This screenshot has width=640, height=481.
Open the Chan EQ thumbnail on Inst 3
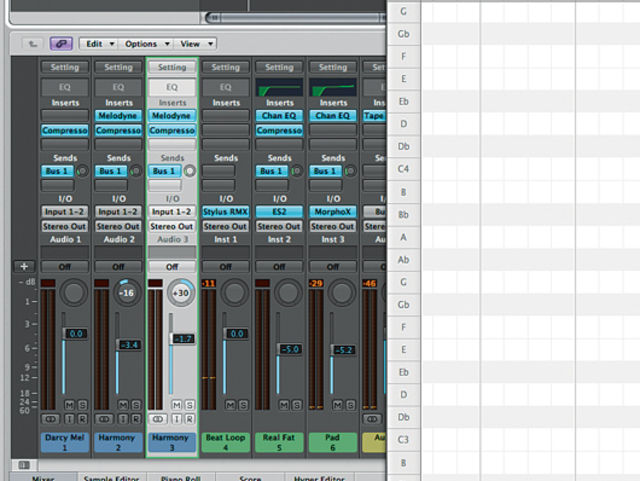coord(333,87)
